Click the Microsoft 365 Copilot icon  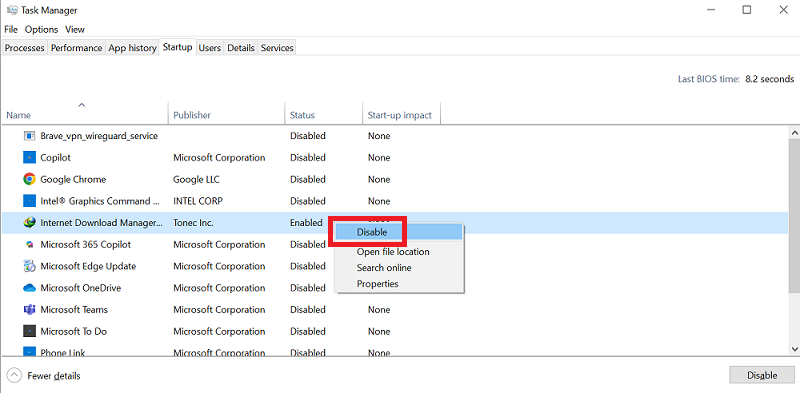click(30, 244)
